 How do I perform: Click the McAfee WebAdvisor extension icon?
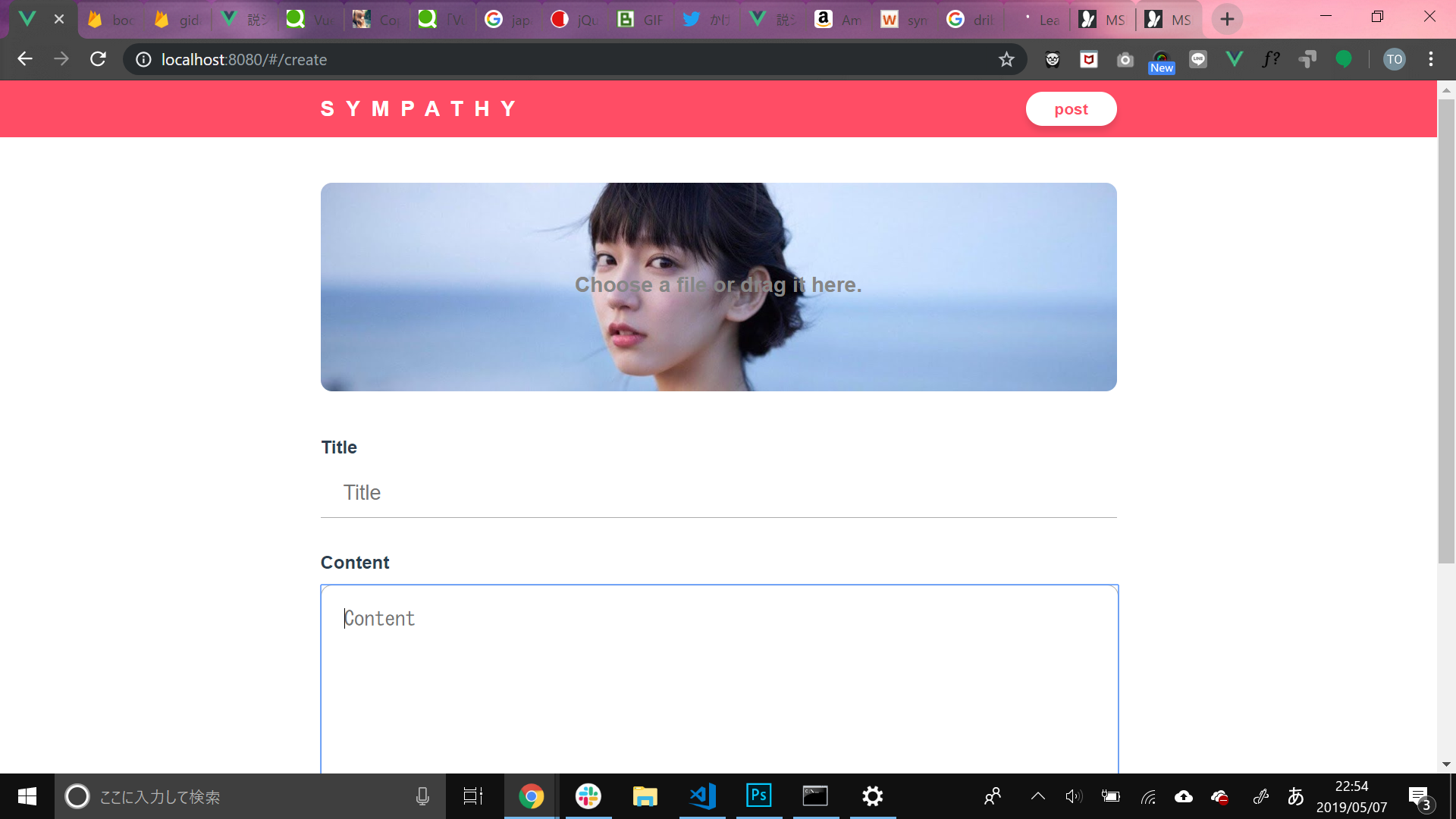(x=1089, y=59)
